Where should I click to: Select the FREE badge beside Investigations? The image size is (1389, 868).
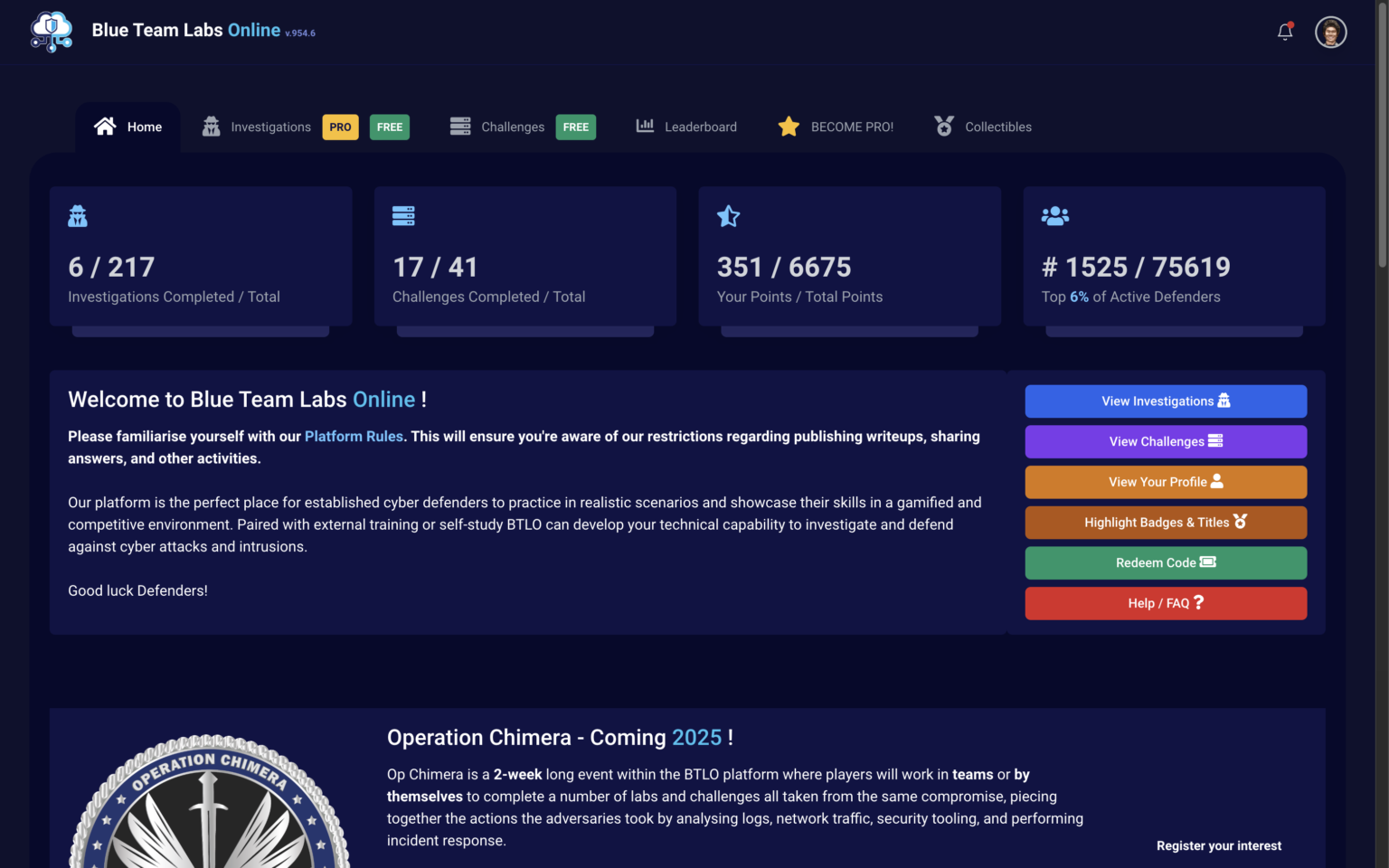(390, 127)
